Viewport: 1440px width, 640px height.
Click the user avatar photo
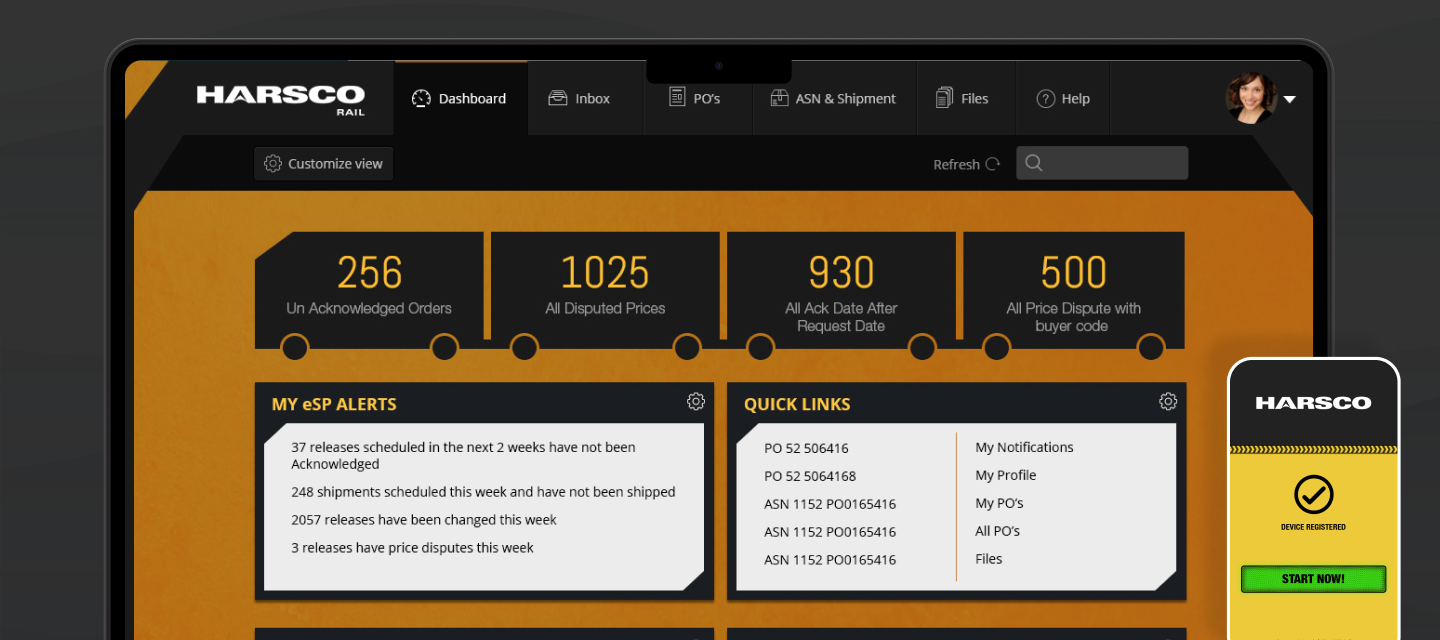1251,98
